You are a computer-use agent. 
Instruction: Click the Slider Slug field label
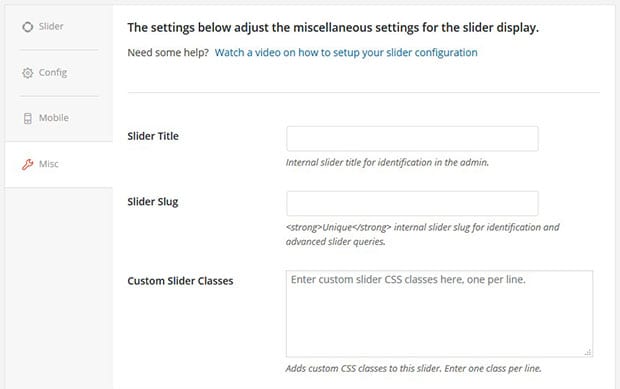point(153,202)
